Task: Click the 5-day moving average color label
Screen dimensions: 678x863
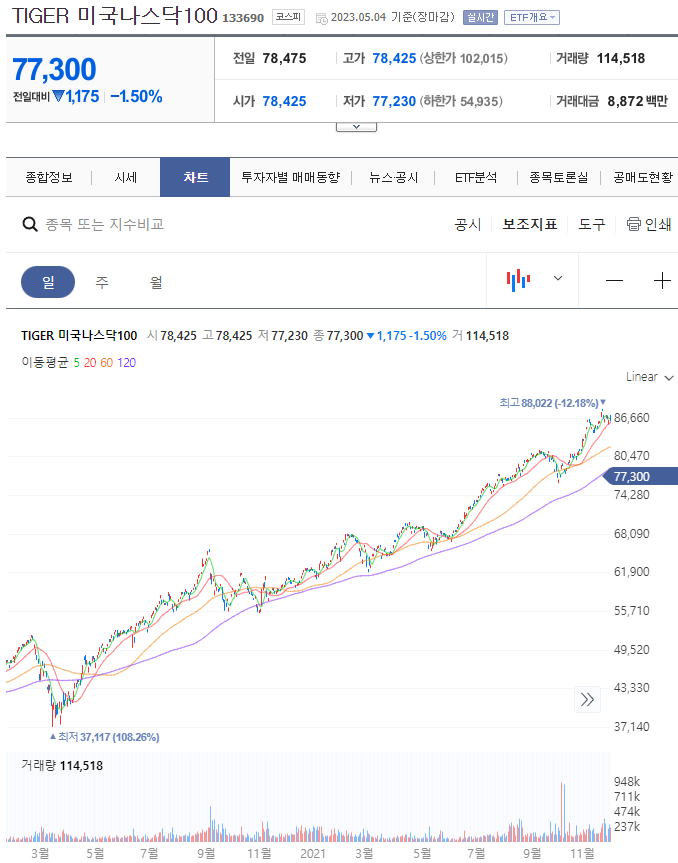Action: [x=76, y=363]
